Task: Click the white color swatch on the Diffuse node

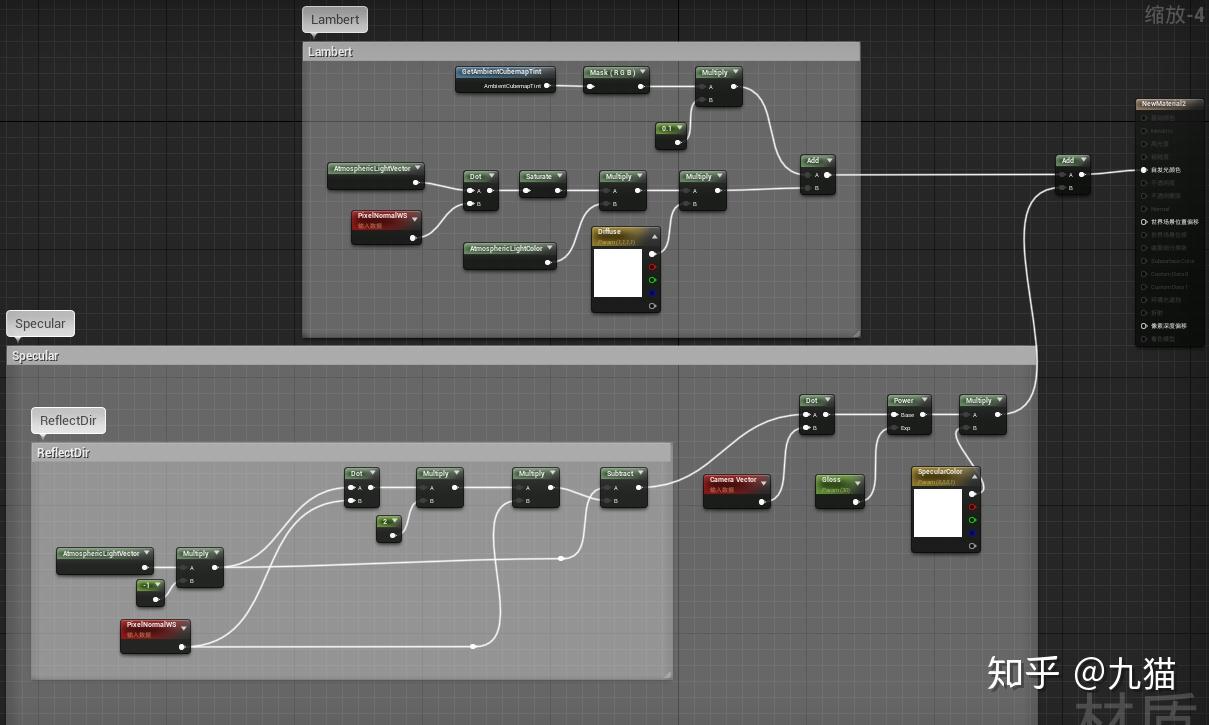Action: tap(618, 273)
